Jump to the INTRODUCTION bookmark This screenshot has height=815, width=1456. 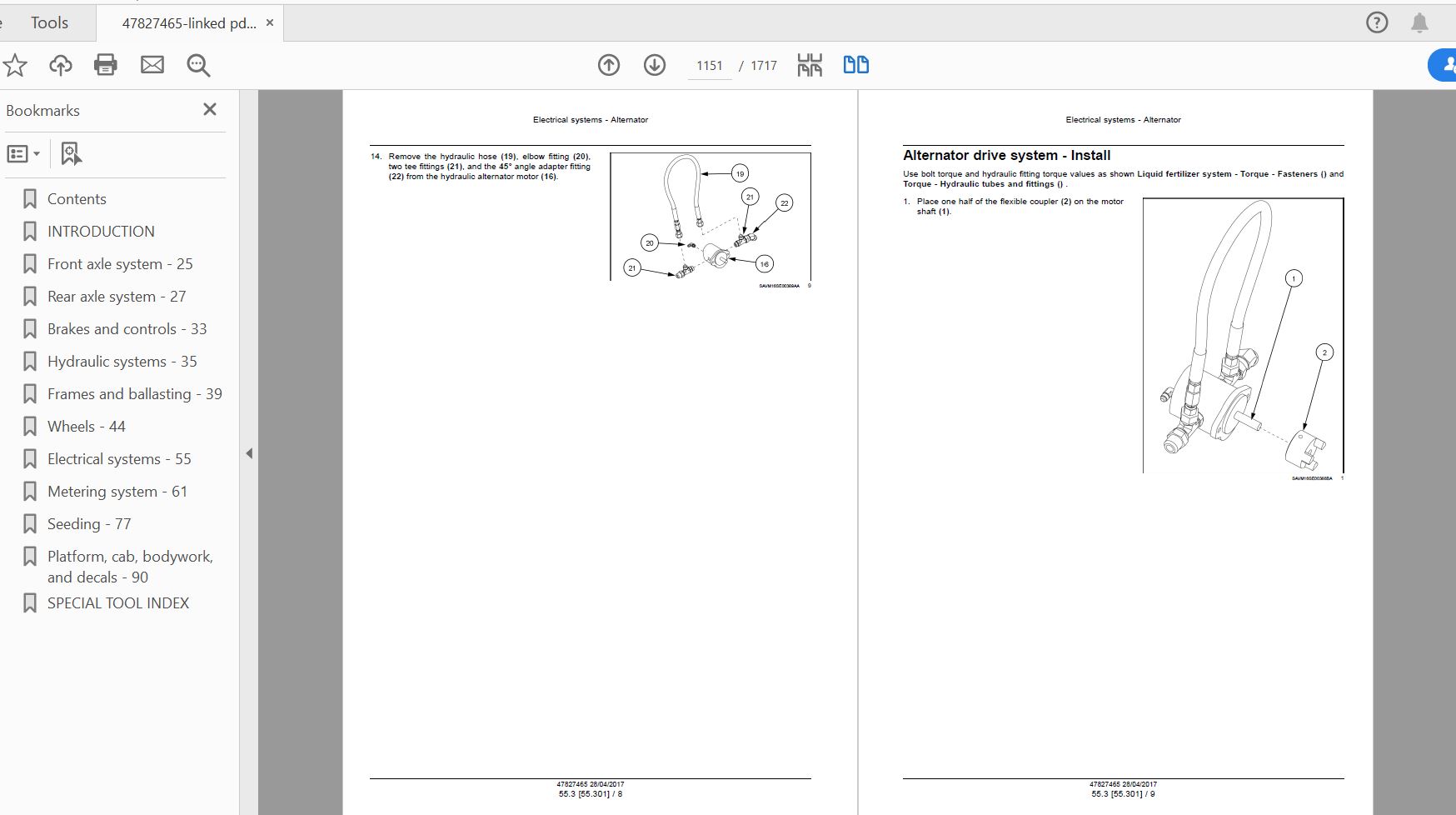[x=101, y=231]
